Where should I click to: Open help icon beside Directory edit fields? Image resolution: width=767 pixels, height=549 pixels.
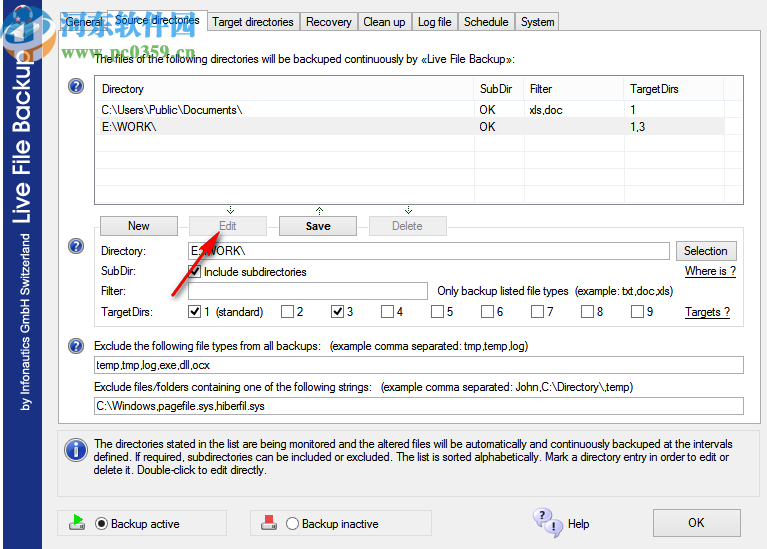tap(76, 246)
